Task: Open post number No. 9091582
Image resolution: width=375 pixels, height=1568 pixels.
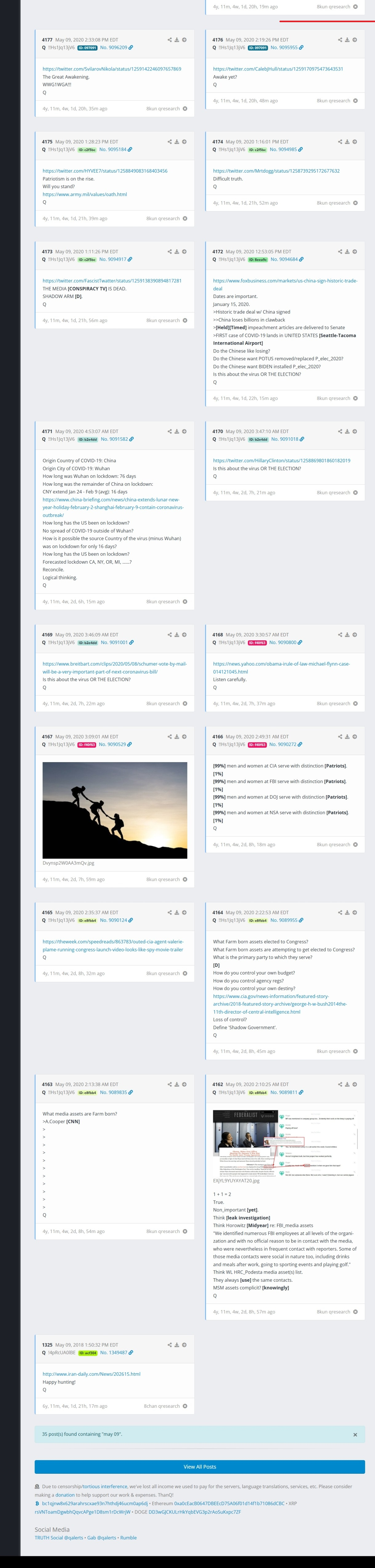Action: point(114,439)
